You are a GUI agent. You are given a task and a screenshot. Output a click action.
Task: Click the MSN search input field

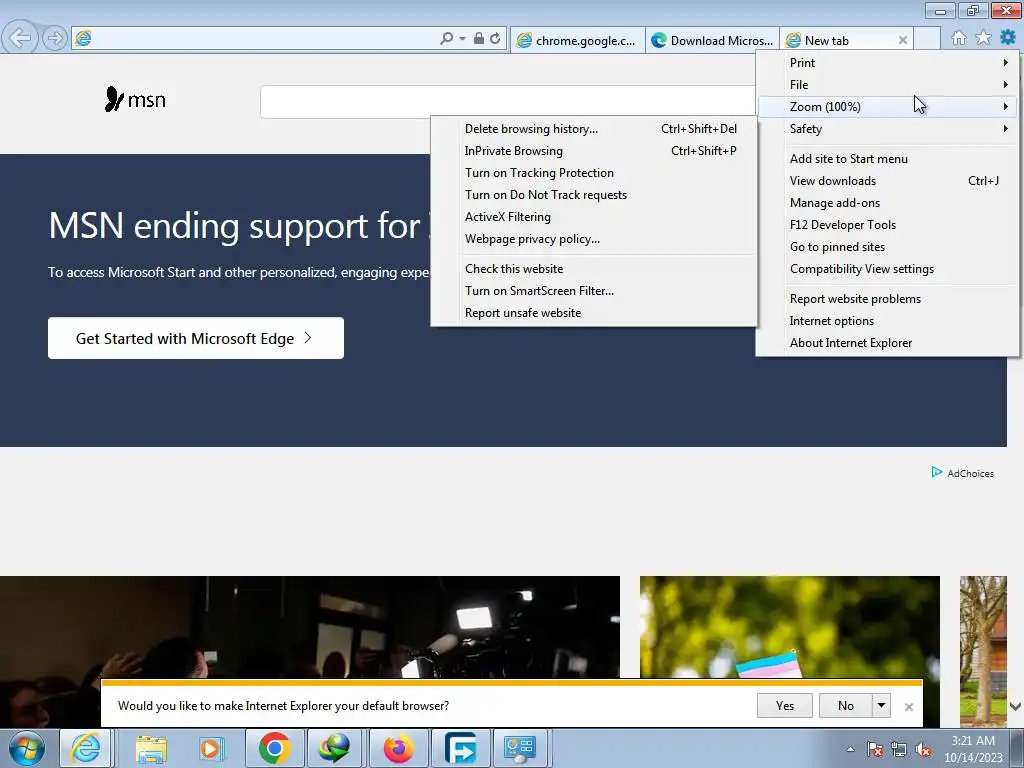click(x=507, y=102)
